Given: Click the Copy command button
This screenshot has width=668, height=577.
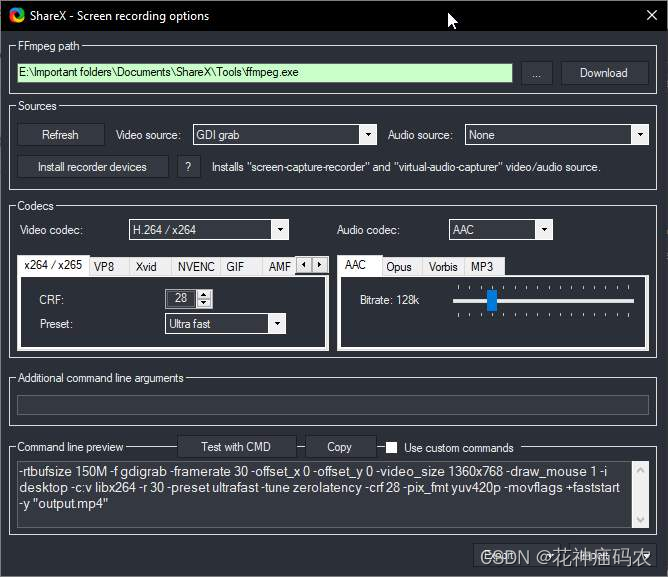Looking at the screenshot, I should (340, 447).
